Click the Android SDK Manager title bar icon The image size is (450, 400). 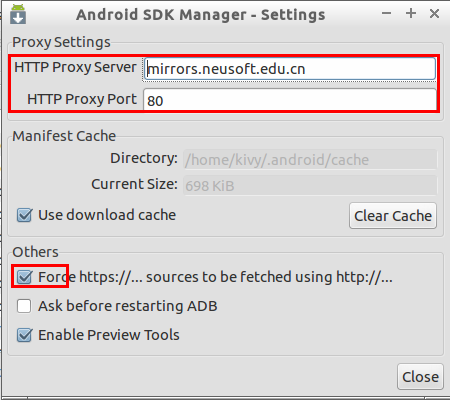(18, 14)
